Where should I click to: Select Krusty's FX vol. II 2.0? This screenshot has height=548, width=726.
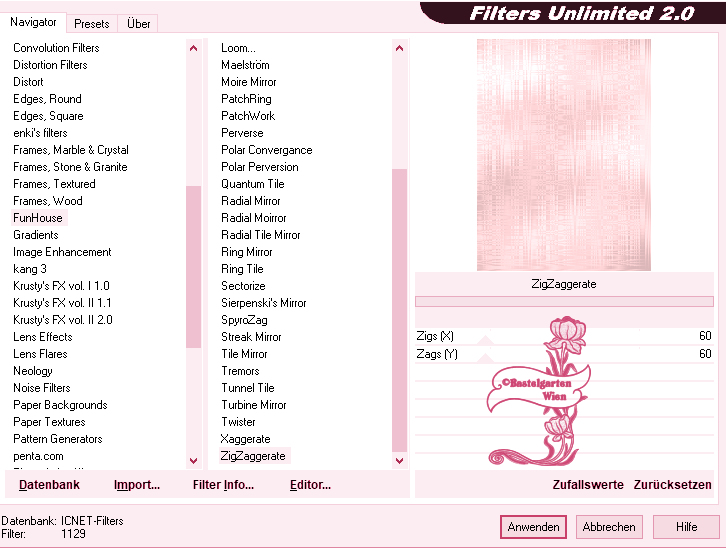63,320
